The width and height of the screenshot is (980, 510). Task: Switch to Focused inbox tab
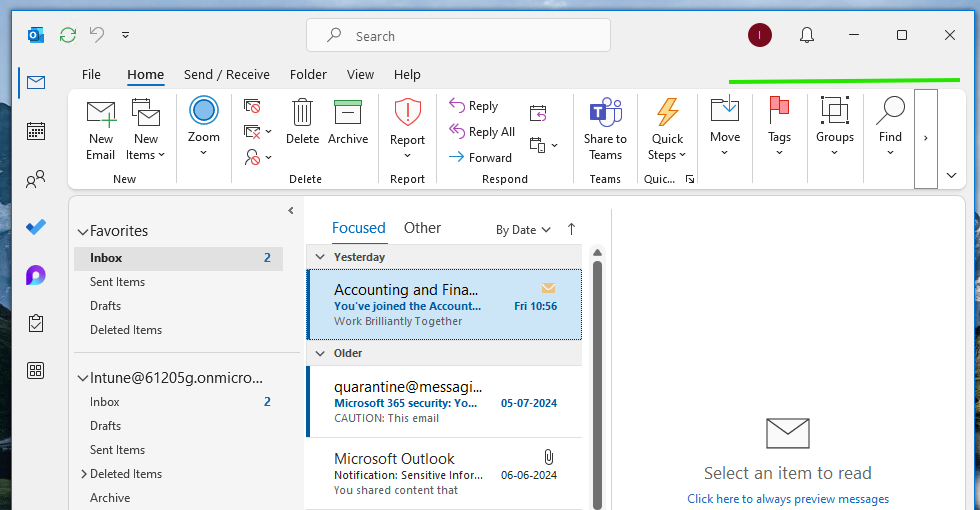[359, 228]
